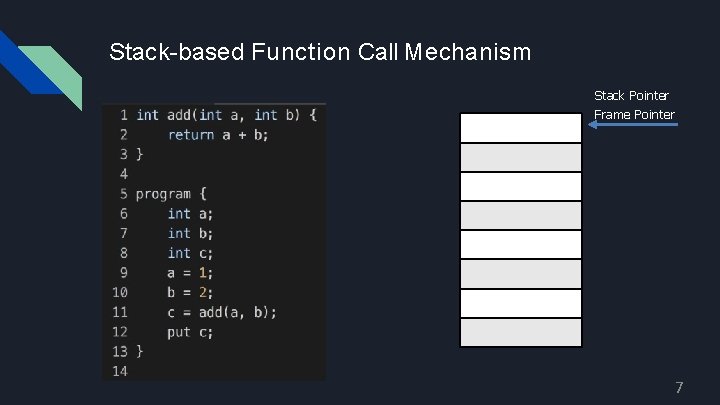The image size is (720, 405).
Task: Click the 'Stack Pointer' label
Action: coord(631,96)
